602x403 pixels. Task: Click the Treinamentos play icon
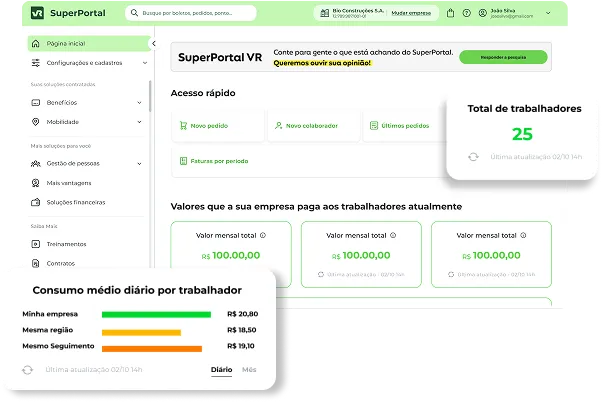click(x=36, y=244)
